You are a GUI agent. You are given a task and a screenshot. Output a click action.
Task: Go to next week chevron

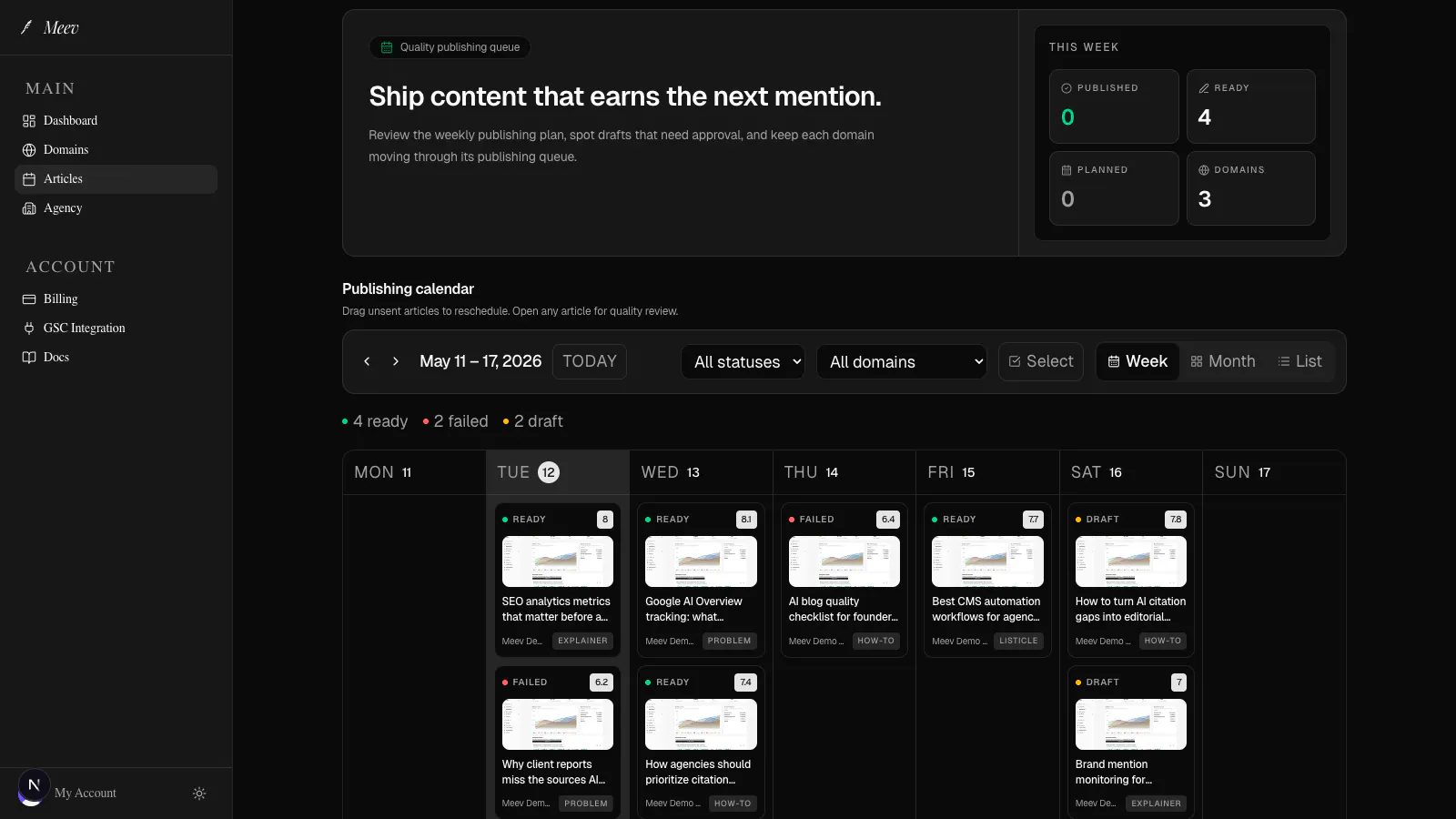click(x=396, y=361)
